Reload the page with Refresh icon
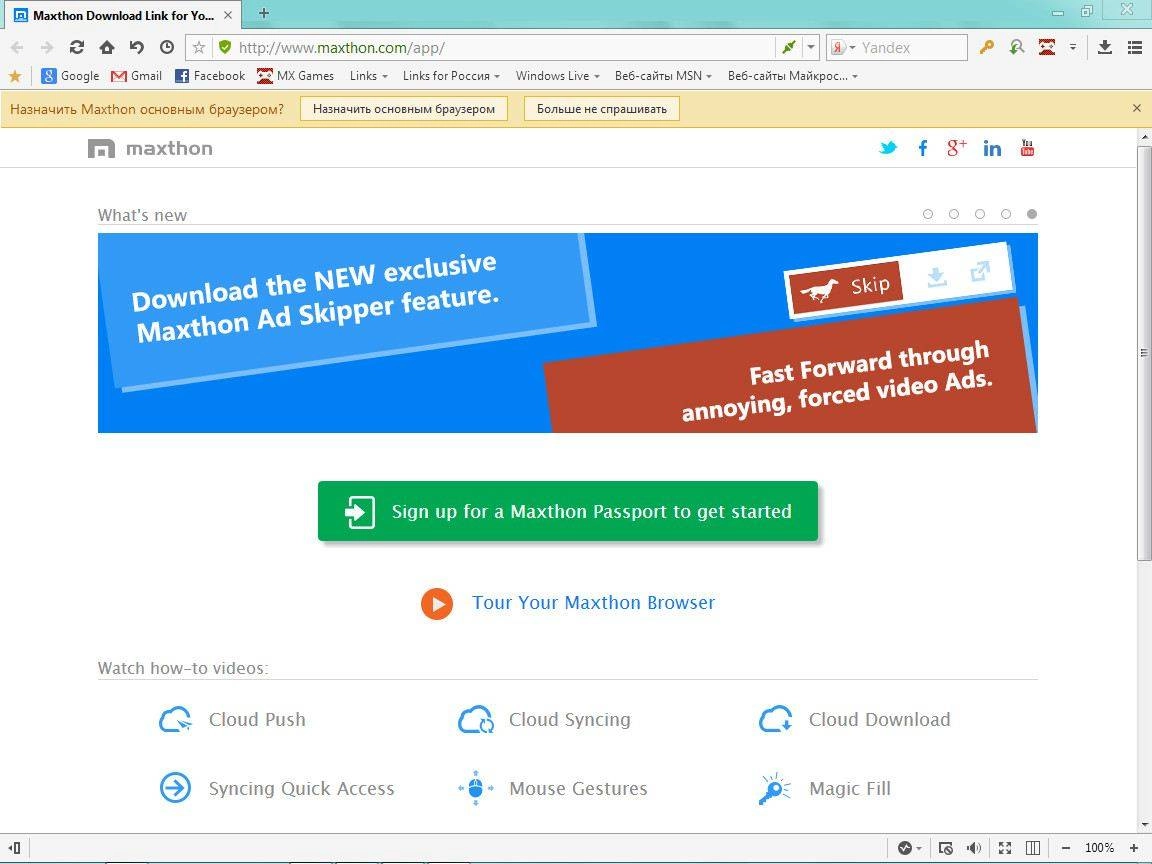 point(76,48)
